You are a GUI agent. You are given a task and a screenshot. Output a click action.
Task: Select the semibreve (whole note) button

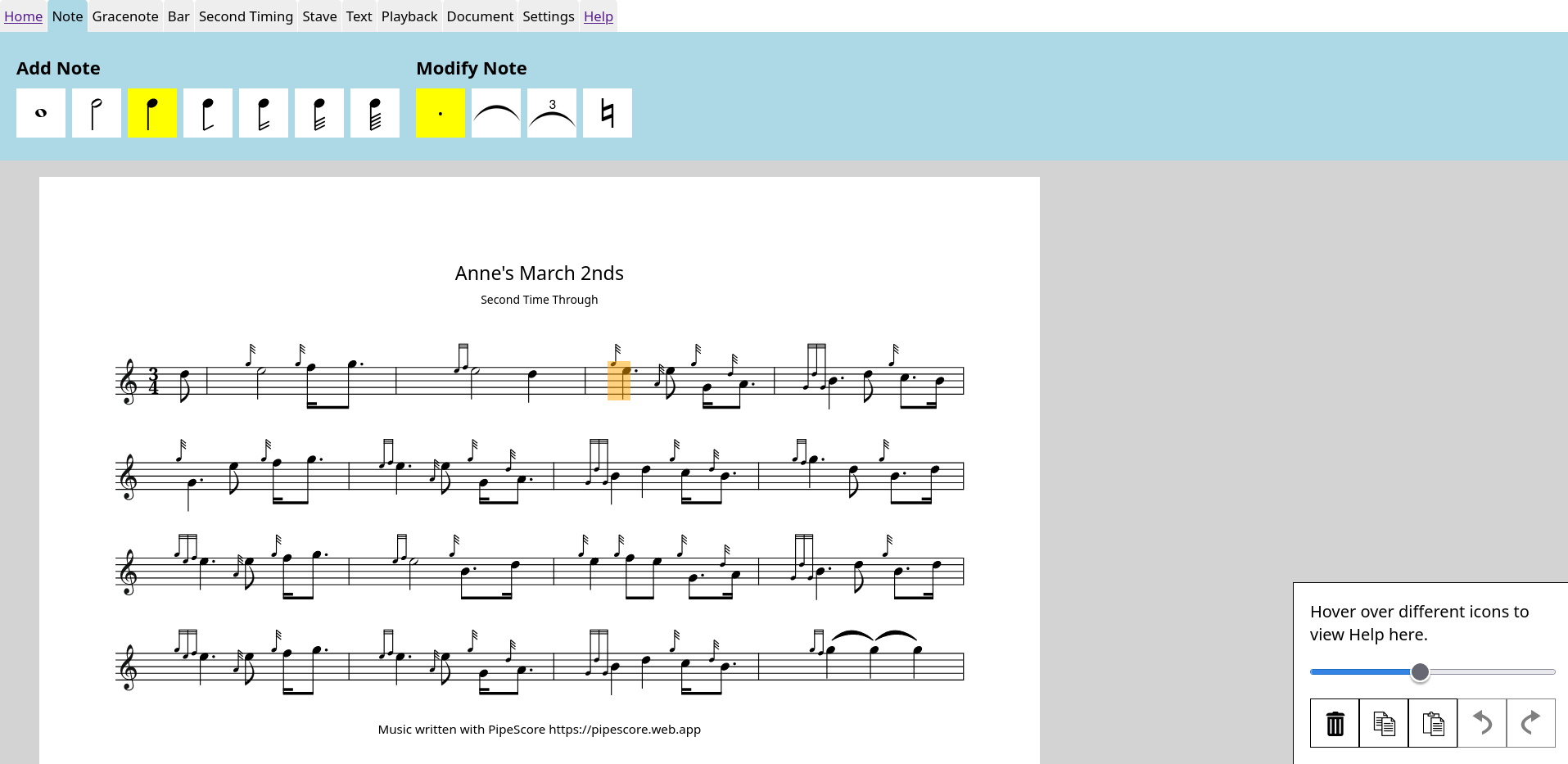click(41, 113)
